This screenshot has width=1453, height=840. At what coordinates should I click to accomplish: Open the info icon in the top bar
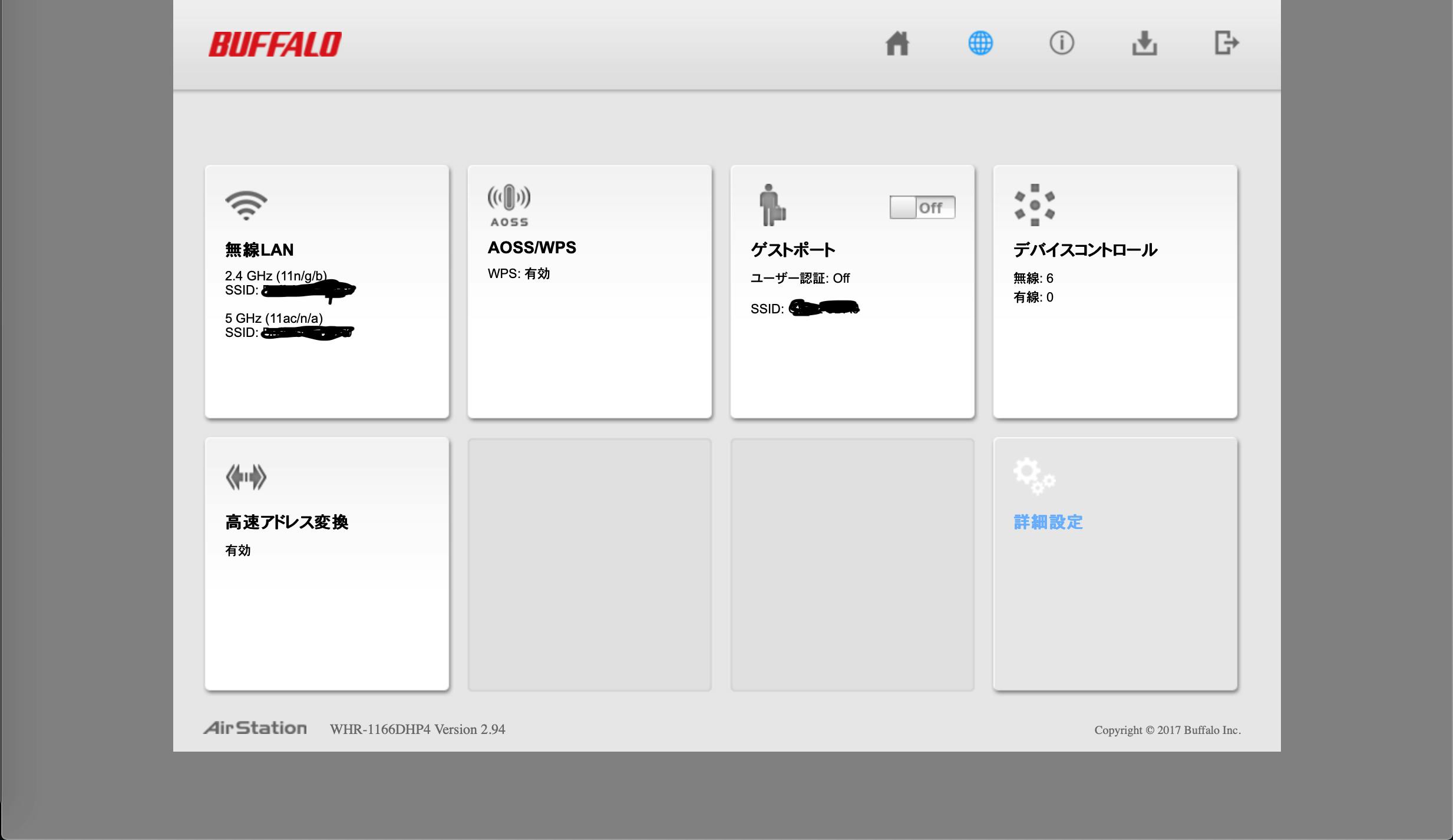(1062, 43)
